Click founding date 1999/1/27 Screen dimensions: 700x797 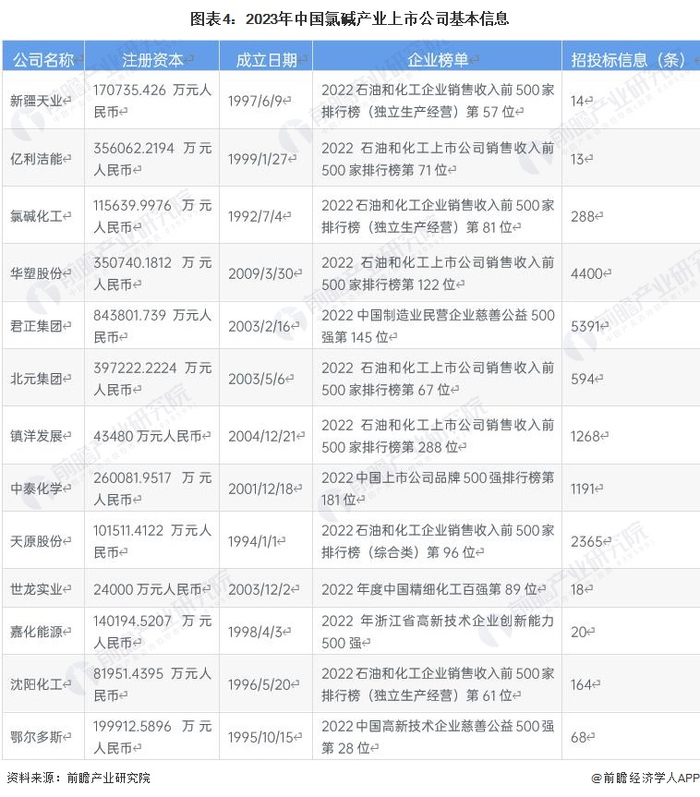[x=258, y=159]
